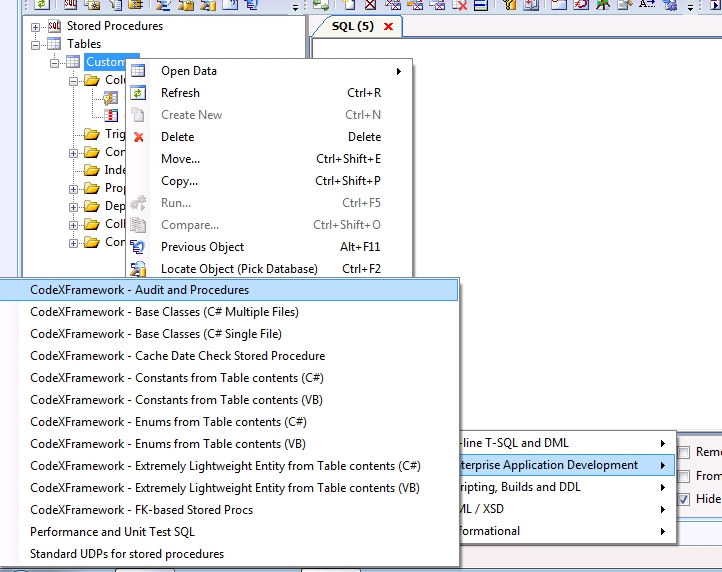This screenshot has height=572, width=722.
Task: Expand the Coll folder node
Action: click(x=73, y=225)
